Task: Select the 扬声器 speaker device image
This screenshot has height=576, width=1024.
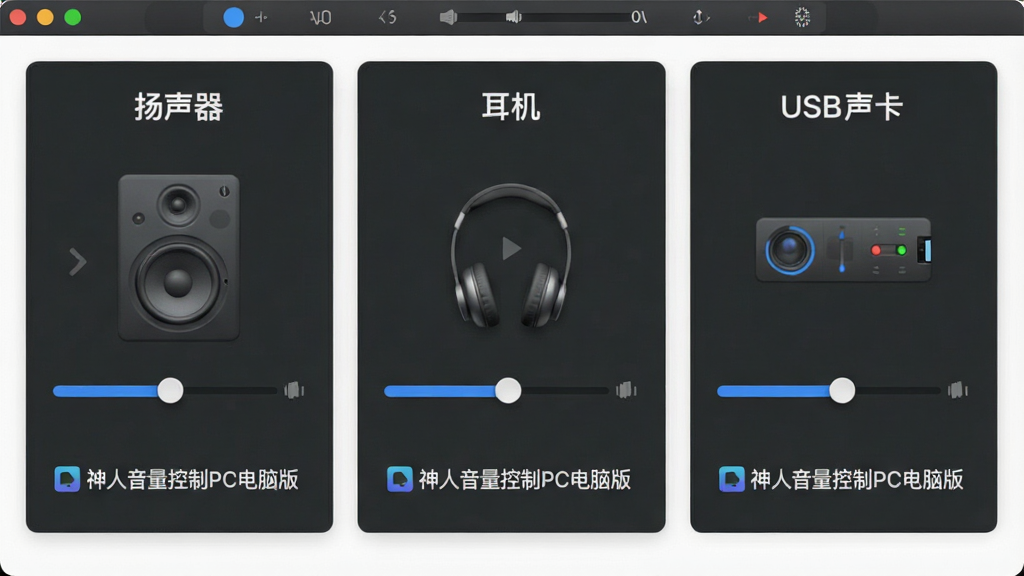Action: [x=178, y=257]
